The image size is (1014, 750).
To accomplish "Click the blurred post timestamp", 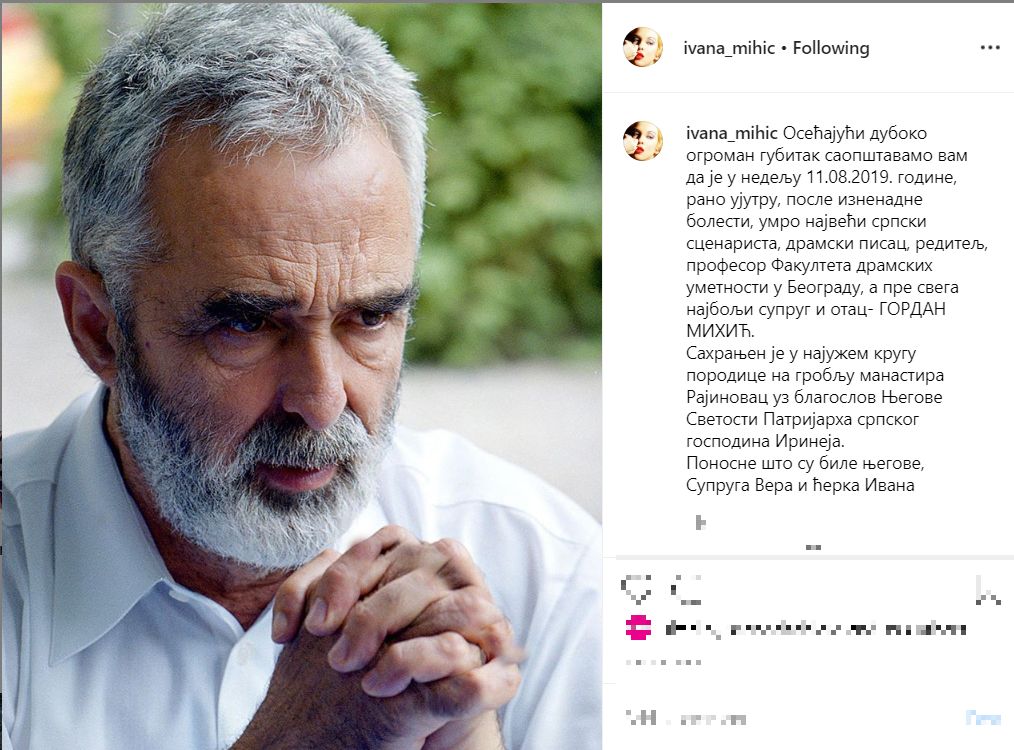I will click(663, 663).
